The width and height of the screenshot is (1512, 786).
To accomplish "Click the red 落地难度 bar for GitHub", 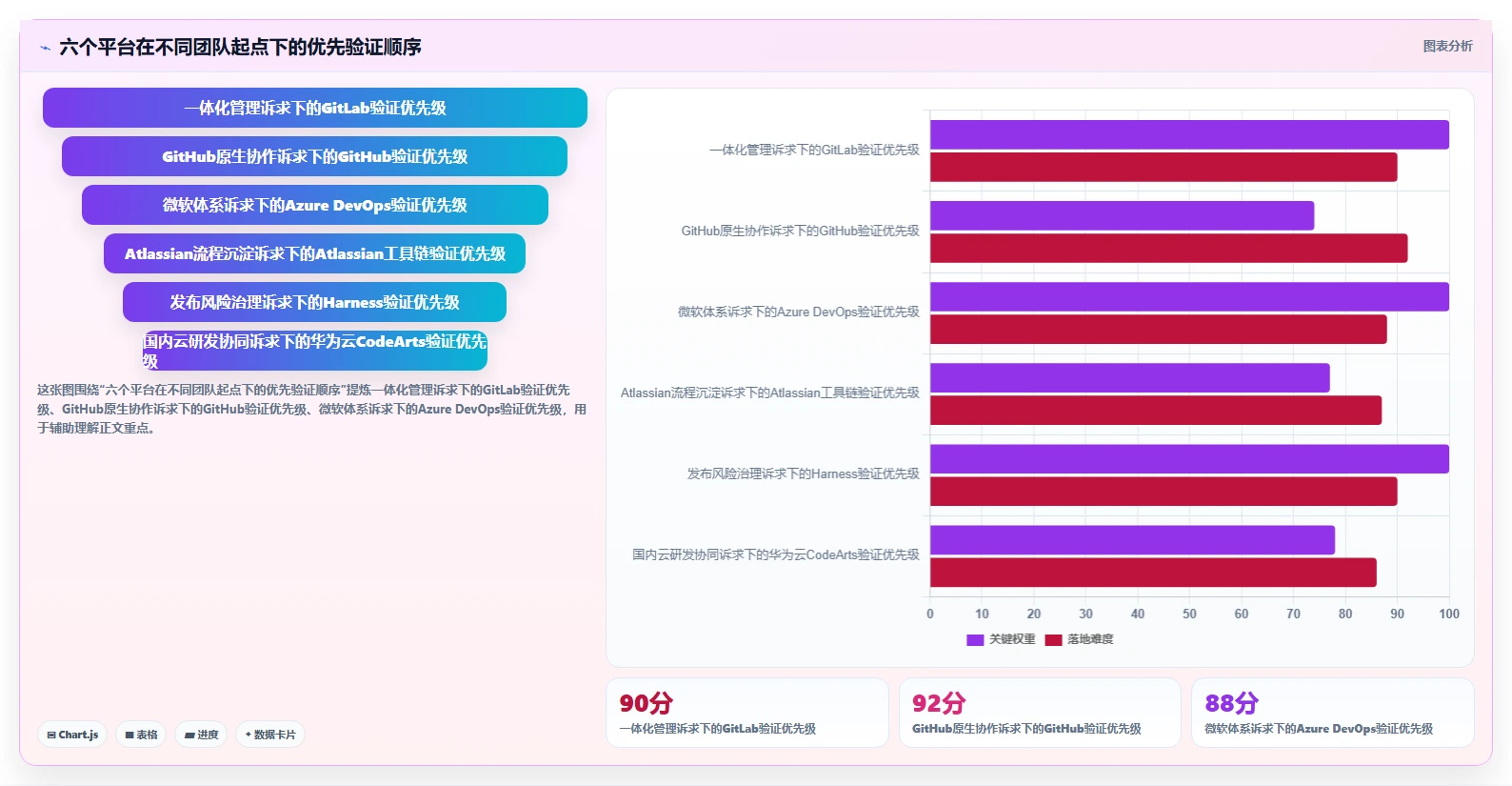I will [x=1168, y=248].
